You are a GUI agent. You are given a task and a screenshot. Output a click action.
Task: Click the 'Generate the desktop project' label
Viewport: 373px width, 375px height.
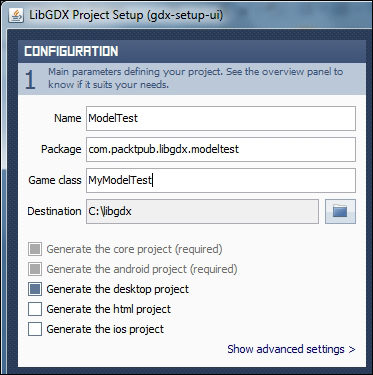(x=118, y=289)
